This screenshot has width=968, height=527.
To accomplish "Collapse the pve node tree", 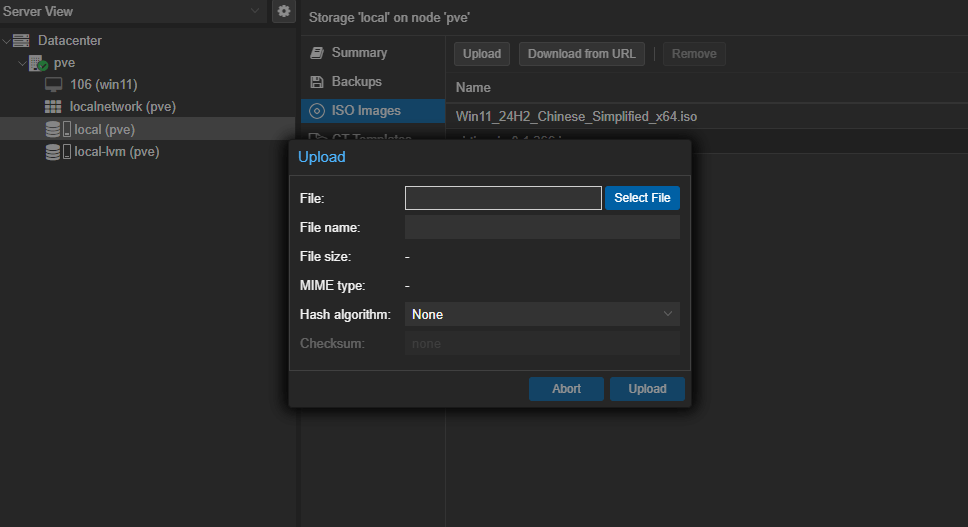I will point(22,63).
